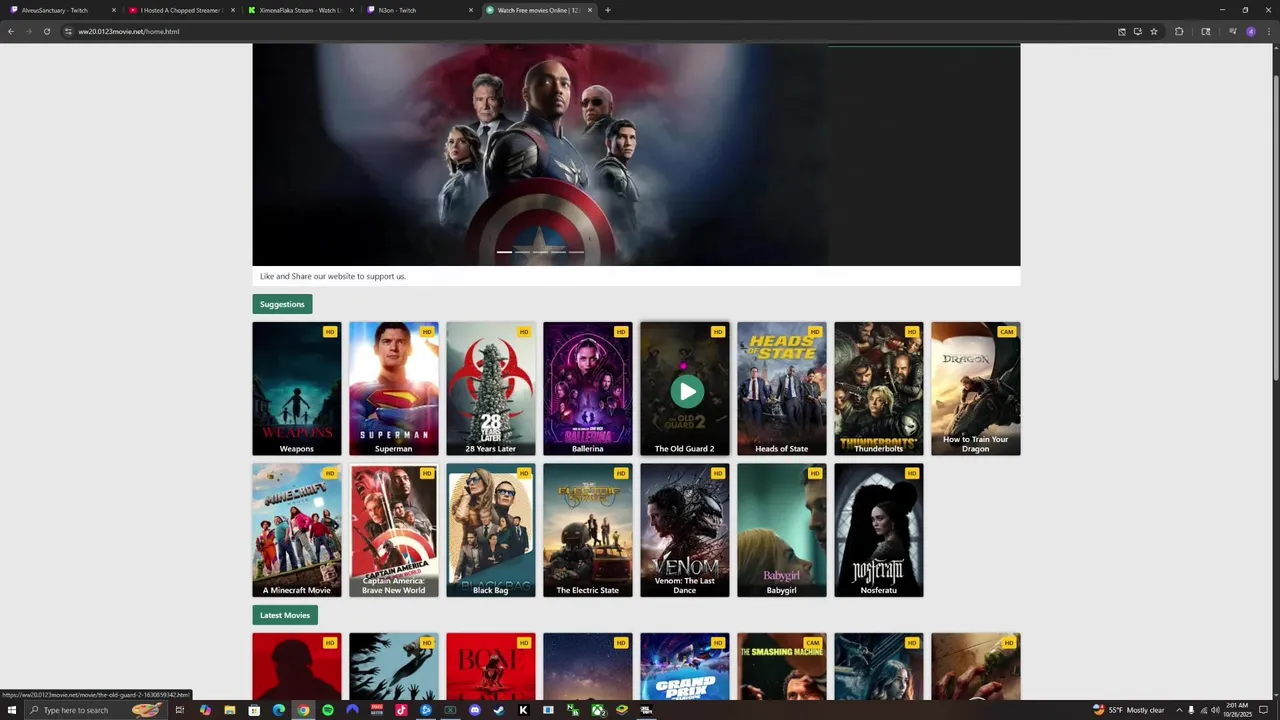1280x720 pixels.
Task: Open Task View in the taskbar
Action: [181, 710]
